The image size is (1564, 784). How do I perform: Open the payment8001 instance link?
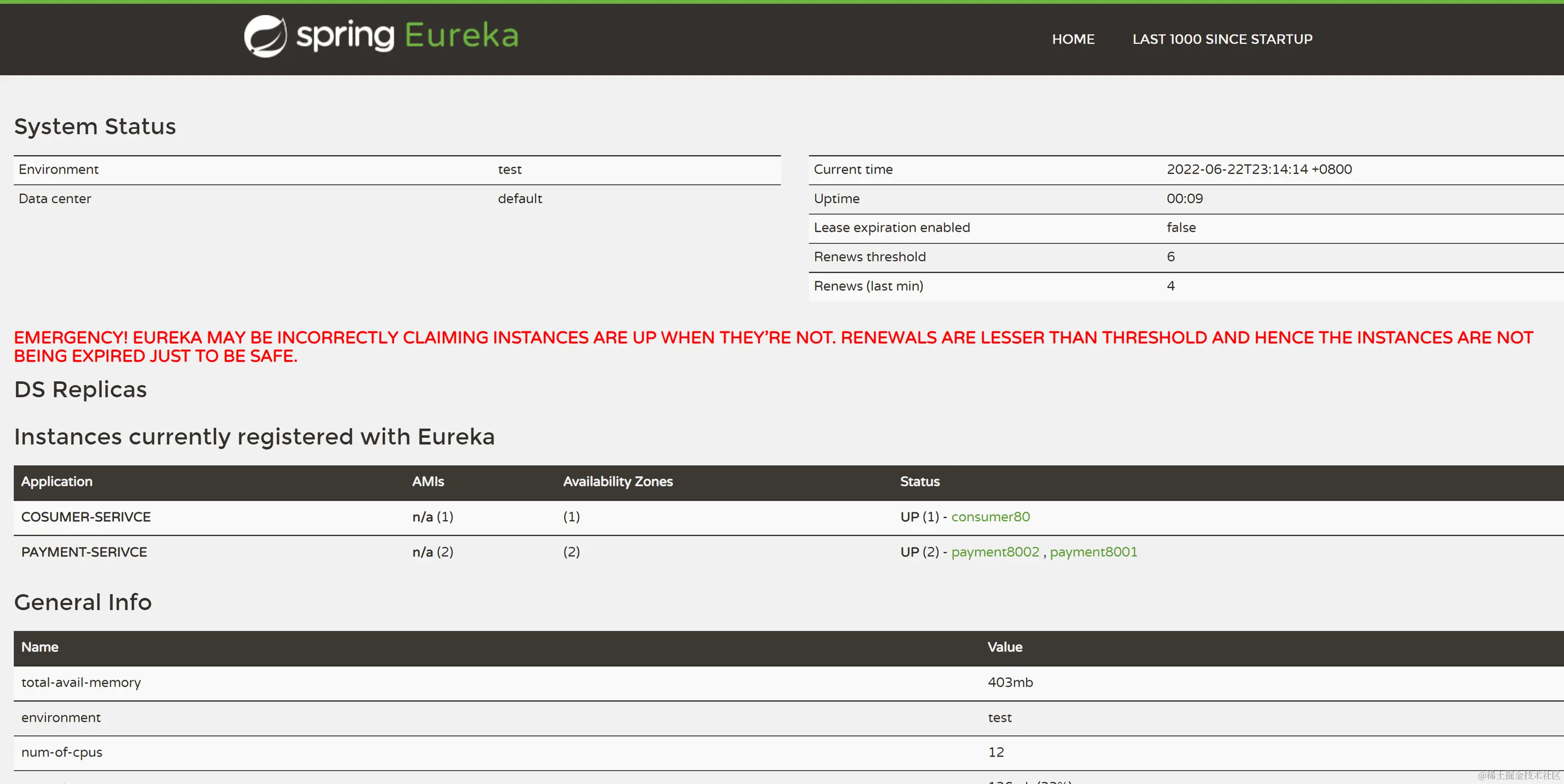(x=1093, y=552)
